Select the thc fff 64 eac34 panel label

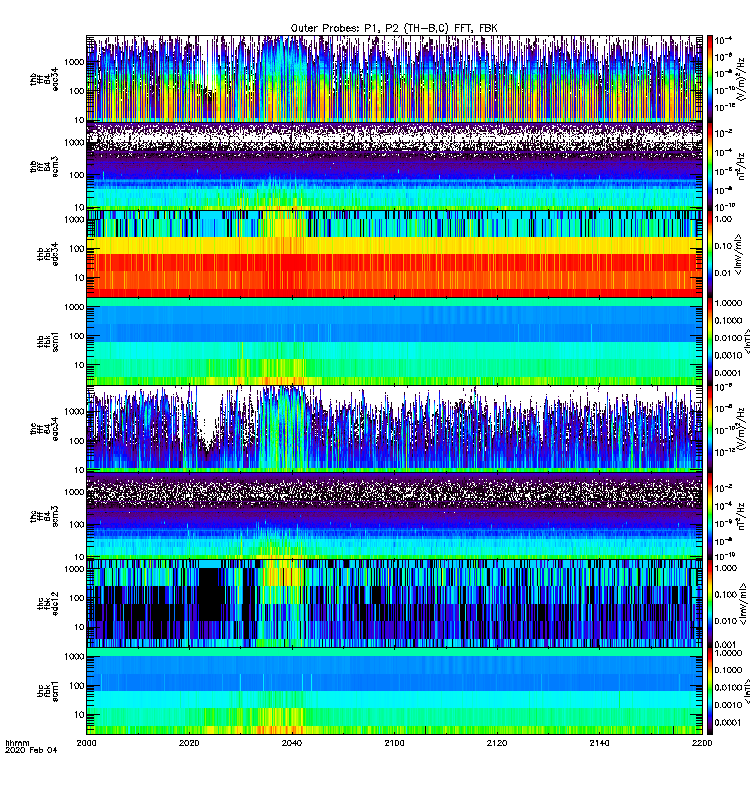point(44,429)
